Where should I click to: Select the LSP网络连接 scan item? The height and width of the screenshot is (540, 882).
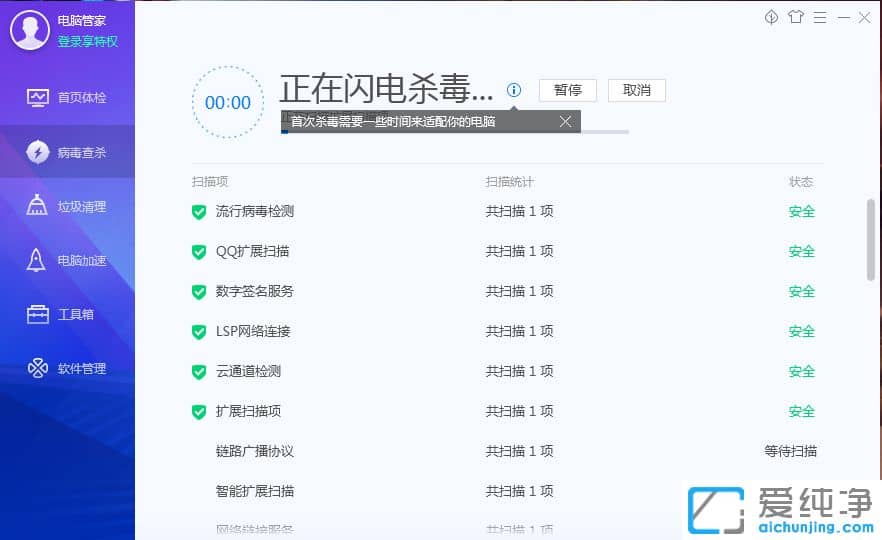(253, 331)
